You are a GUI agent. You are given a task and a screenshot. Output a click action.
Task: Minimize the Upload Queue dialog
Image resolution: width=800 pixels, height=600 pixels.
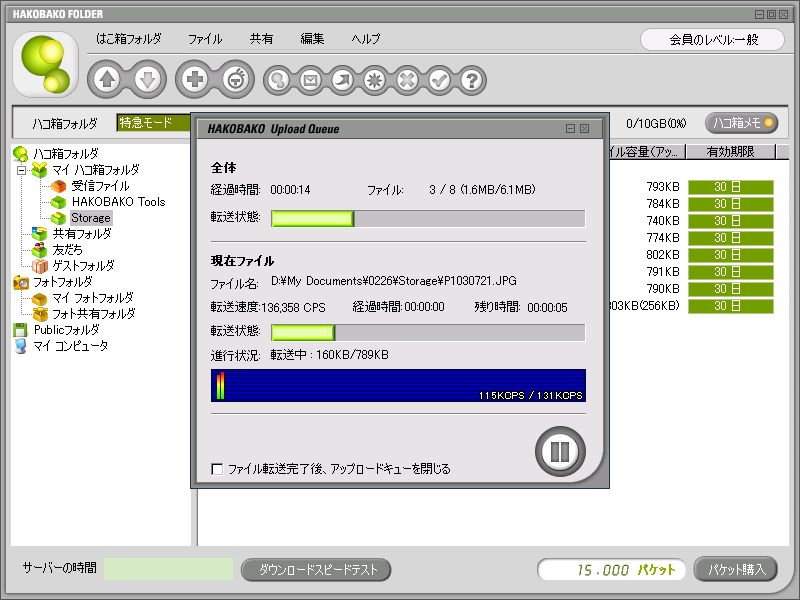coord(570,129)
